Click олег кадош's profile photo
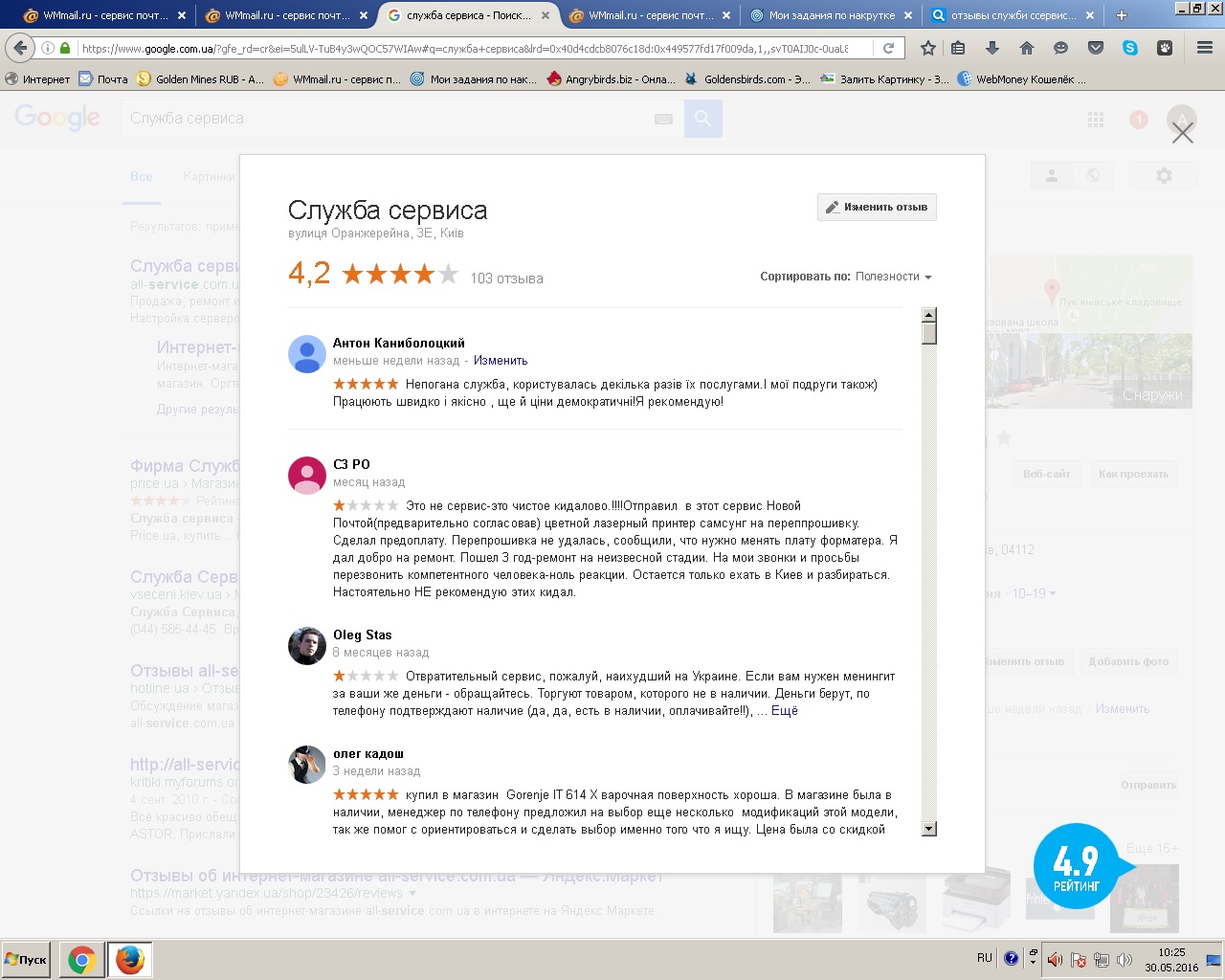The height and width of the screenshot is (980, 1225). click(307, 765)
